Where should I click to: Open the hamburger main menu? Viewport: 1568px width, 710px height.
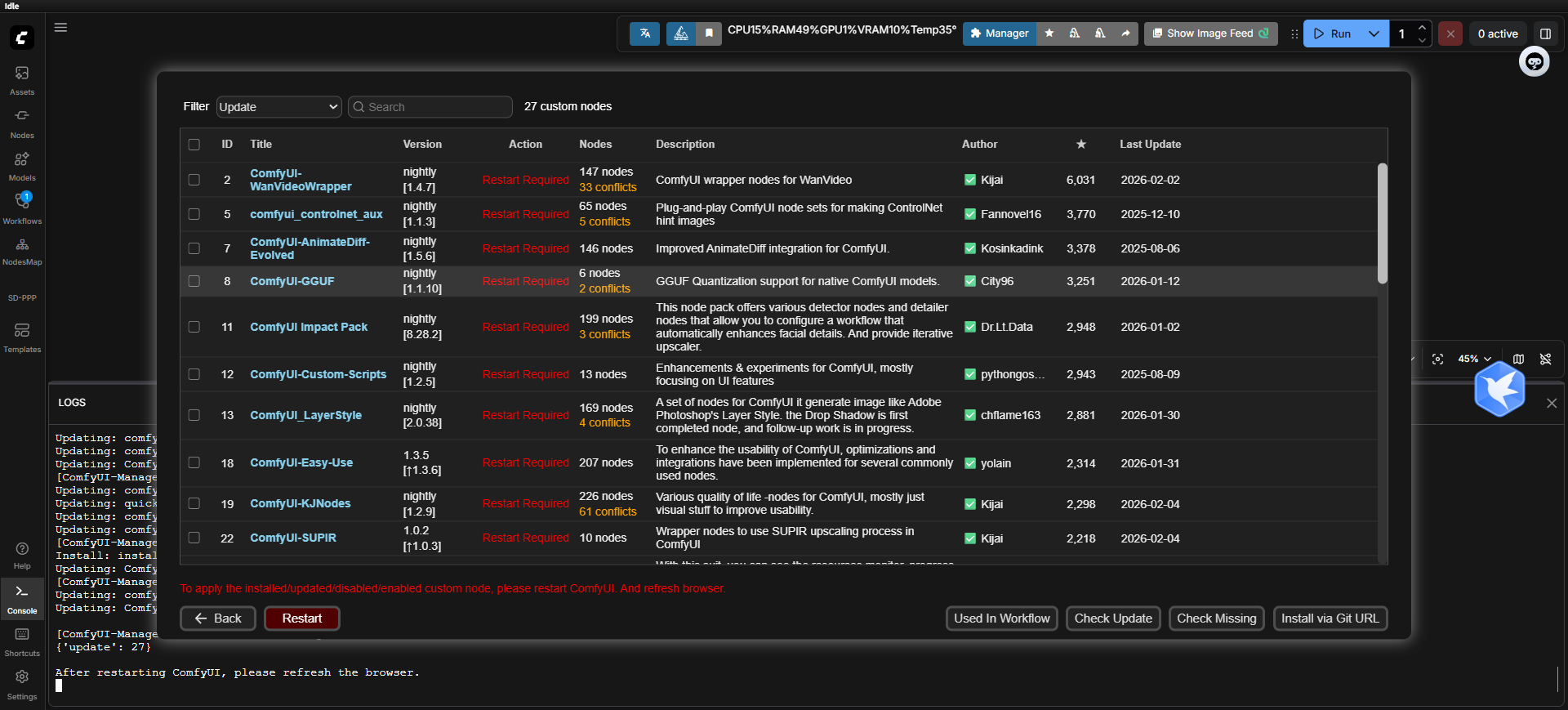60,27
